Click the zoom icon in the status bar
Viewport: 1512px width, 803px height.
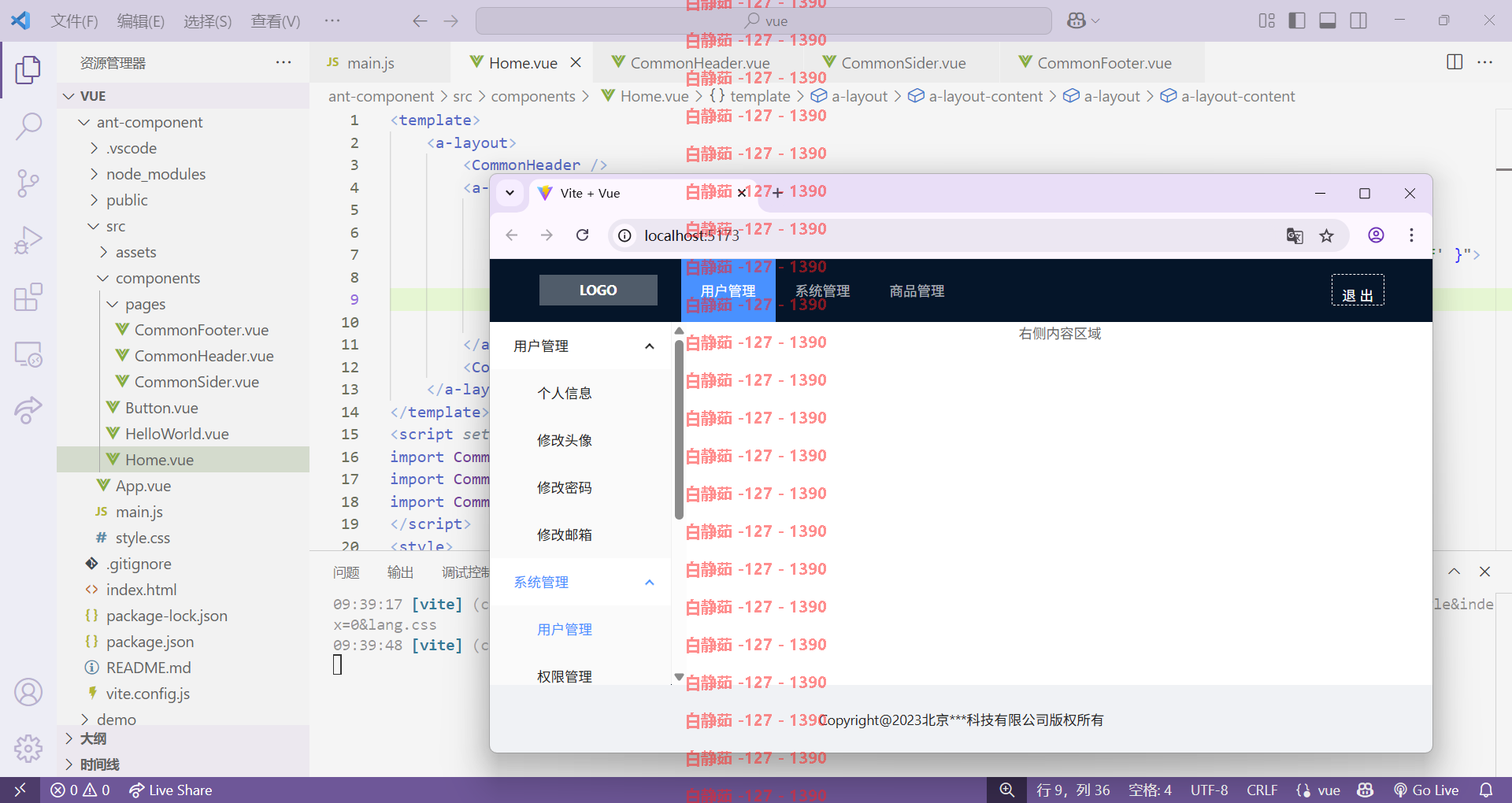(1006, 790)
